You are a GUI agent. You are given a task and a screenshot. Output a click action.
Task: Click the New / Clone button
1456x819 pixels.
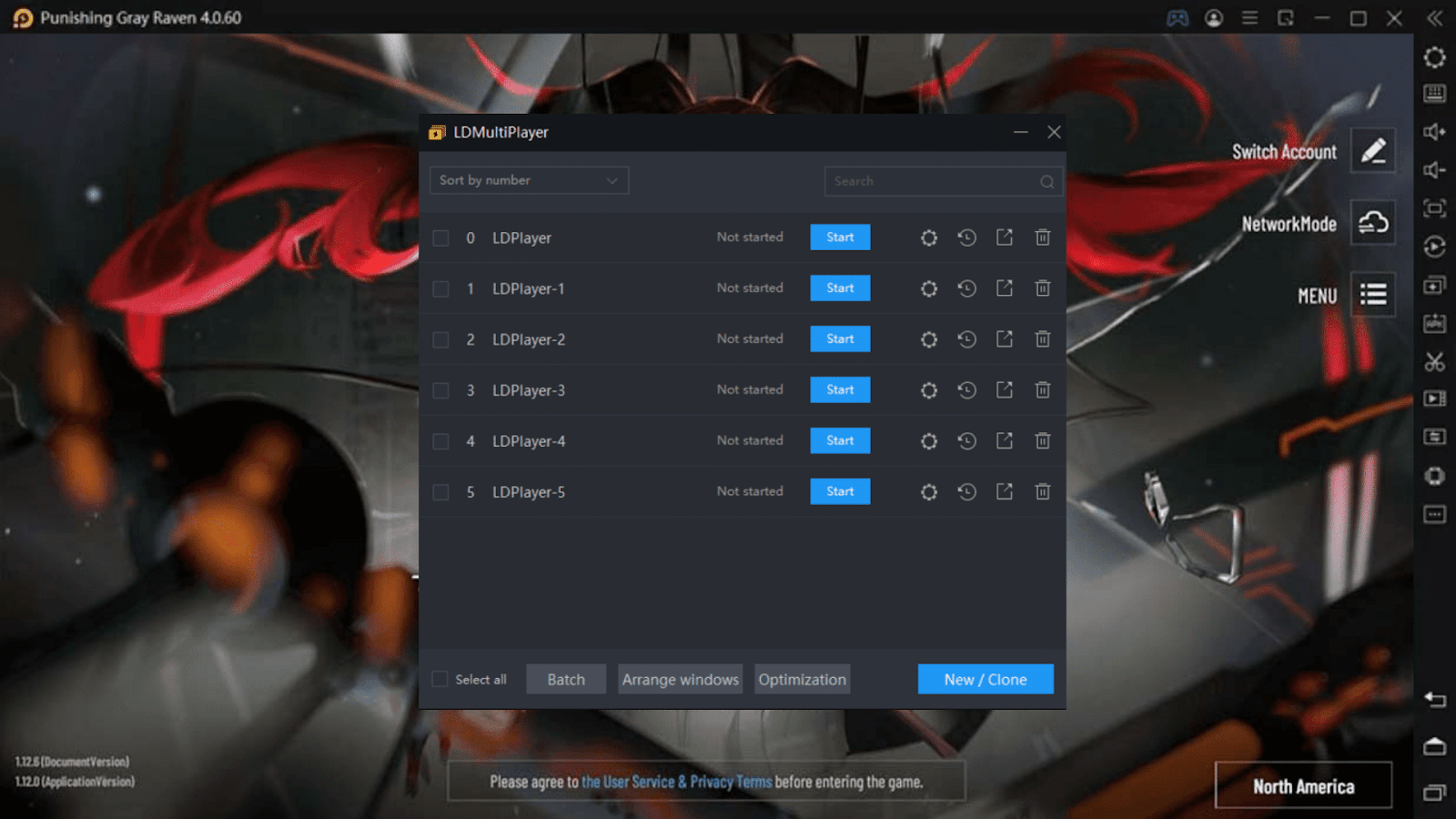point(986,680)
